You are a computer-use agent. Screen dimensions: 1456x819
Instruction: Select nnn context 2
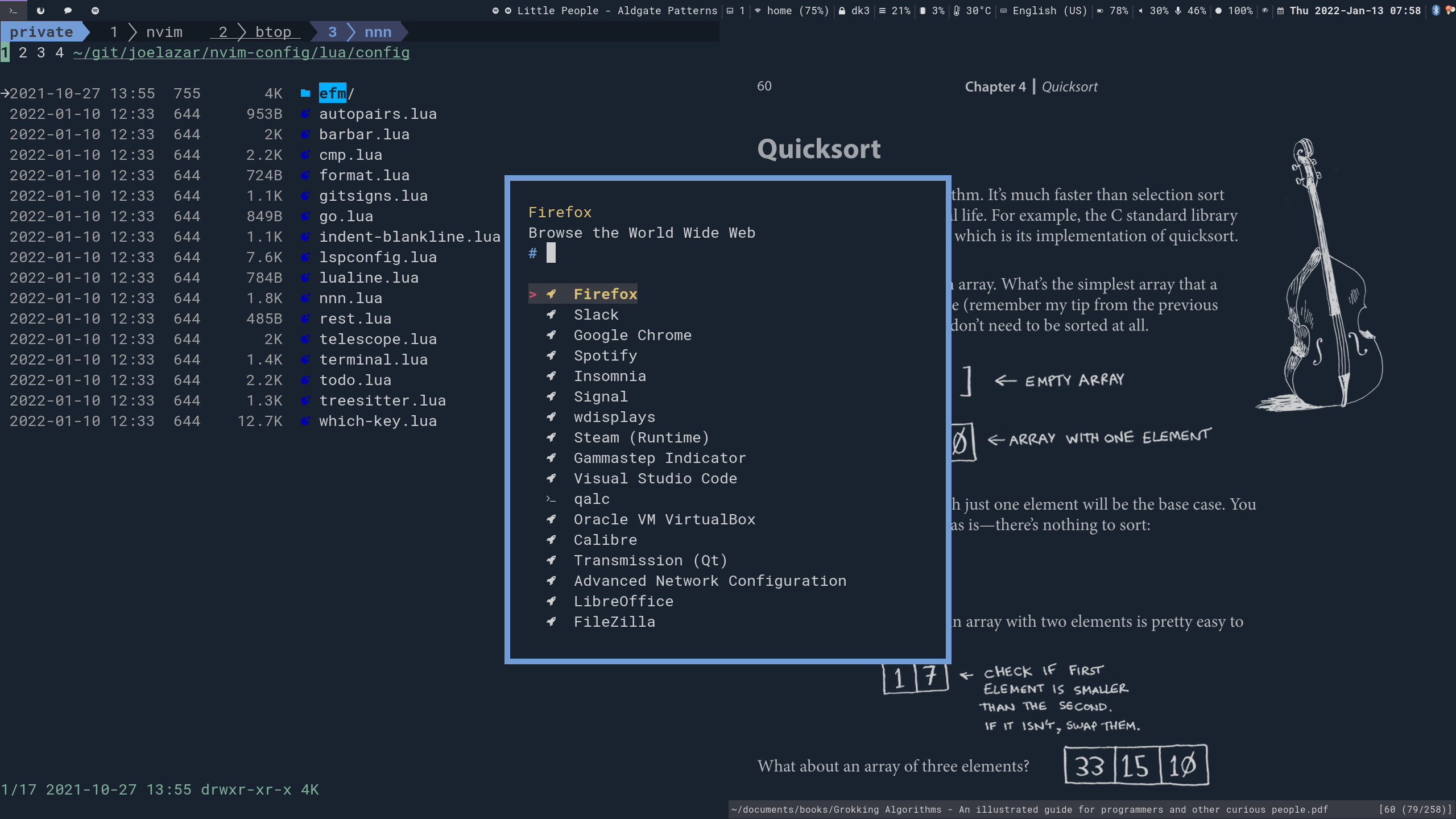coord(23,53)
